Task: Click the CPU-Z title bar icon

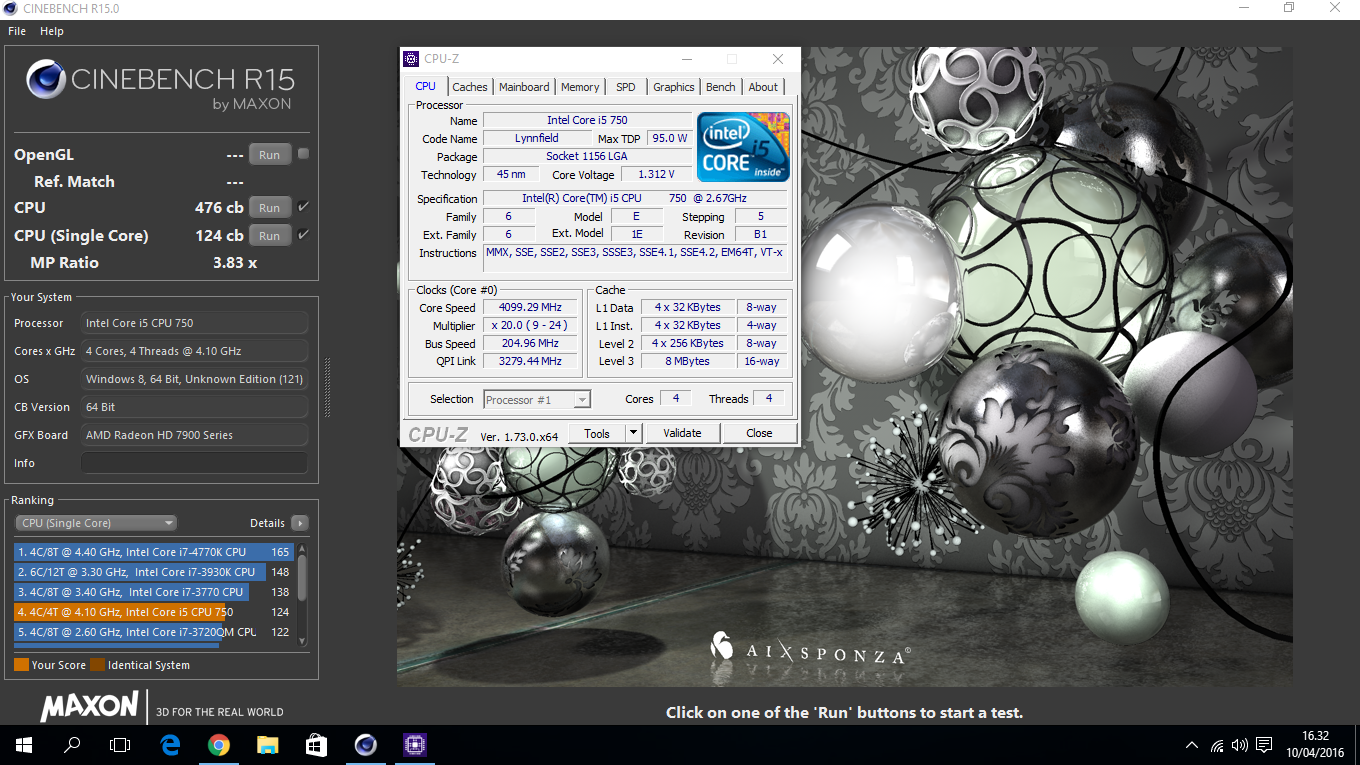Action: click(412, 59)
